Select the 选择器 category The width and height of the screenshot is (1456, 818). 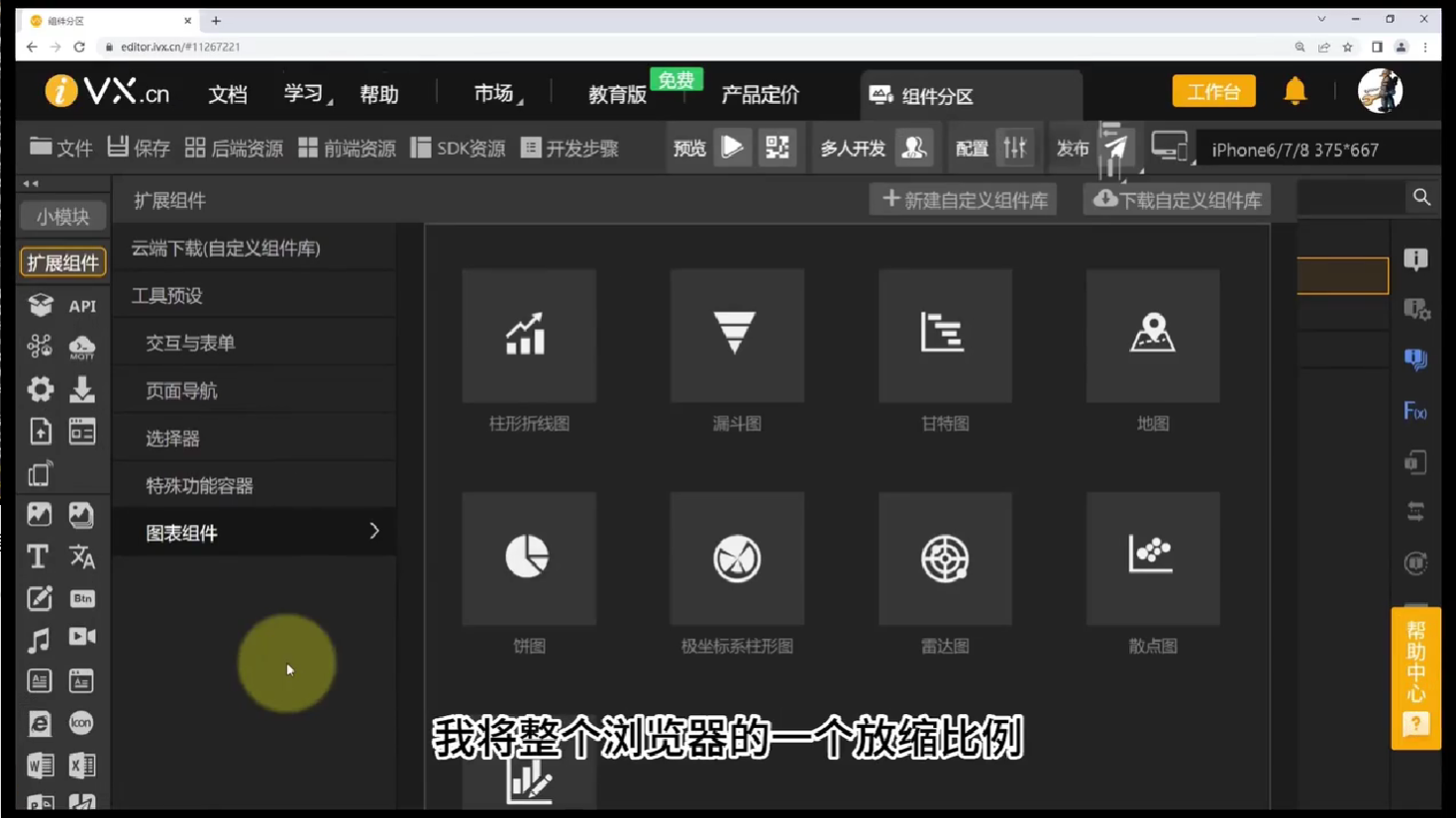(x=255, y=438)
